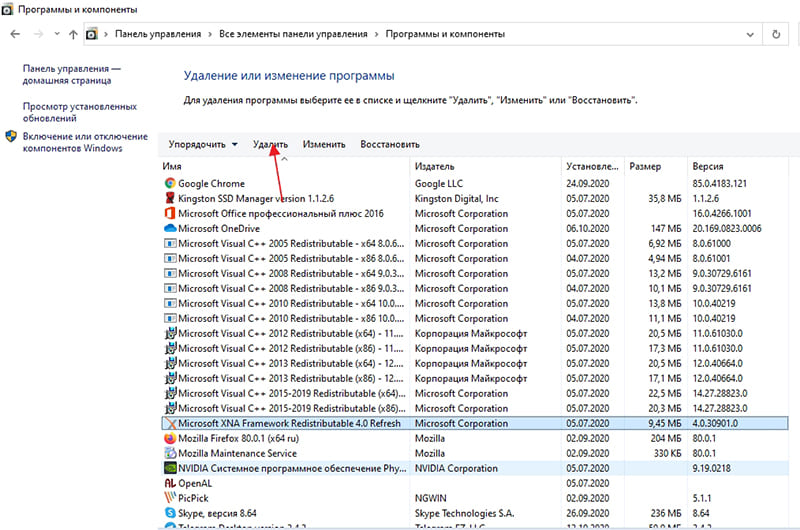Expand the chevron after Все элементы панели управления
This screenshot has width=800, height=530.
[x=377, y=34]
